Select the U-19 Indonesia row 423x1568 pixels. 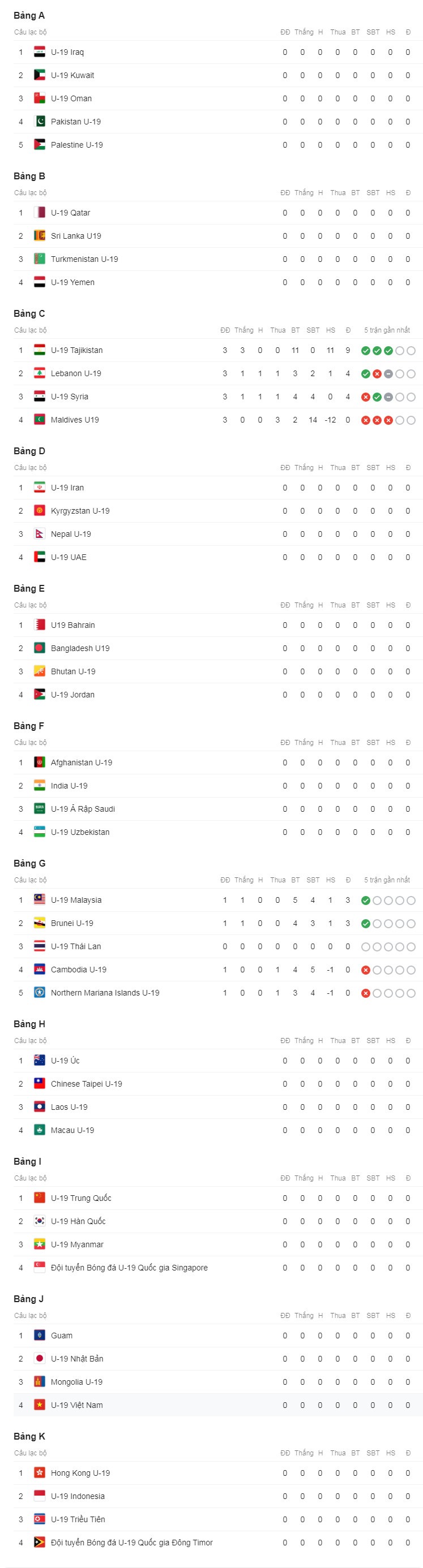(217, 1496)
